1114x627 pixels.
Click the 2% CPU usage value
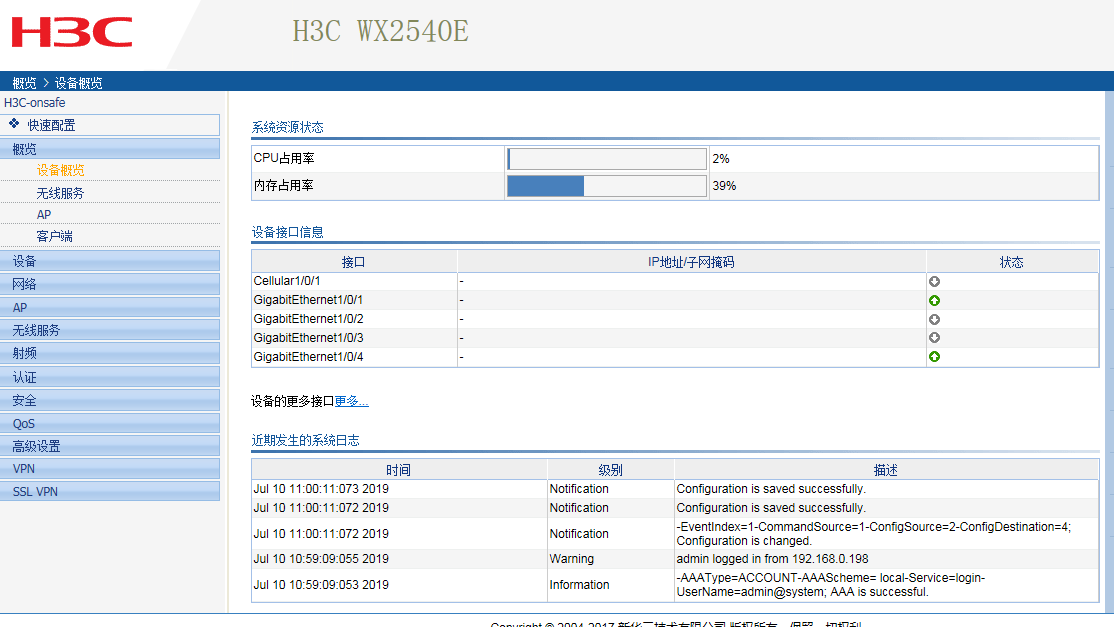[721, 159]
